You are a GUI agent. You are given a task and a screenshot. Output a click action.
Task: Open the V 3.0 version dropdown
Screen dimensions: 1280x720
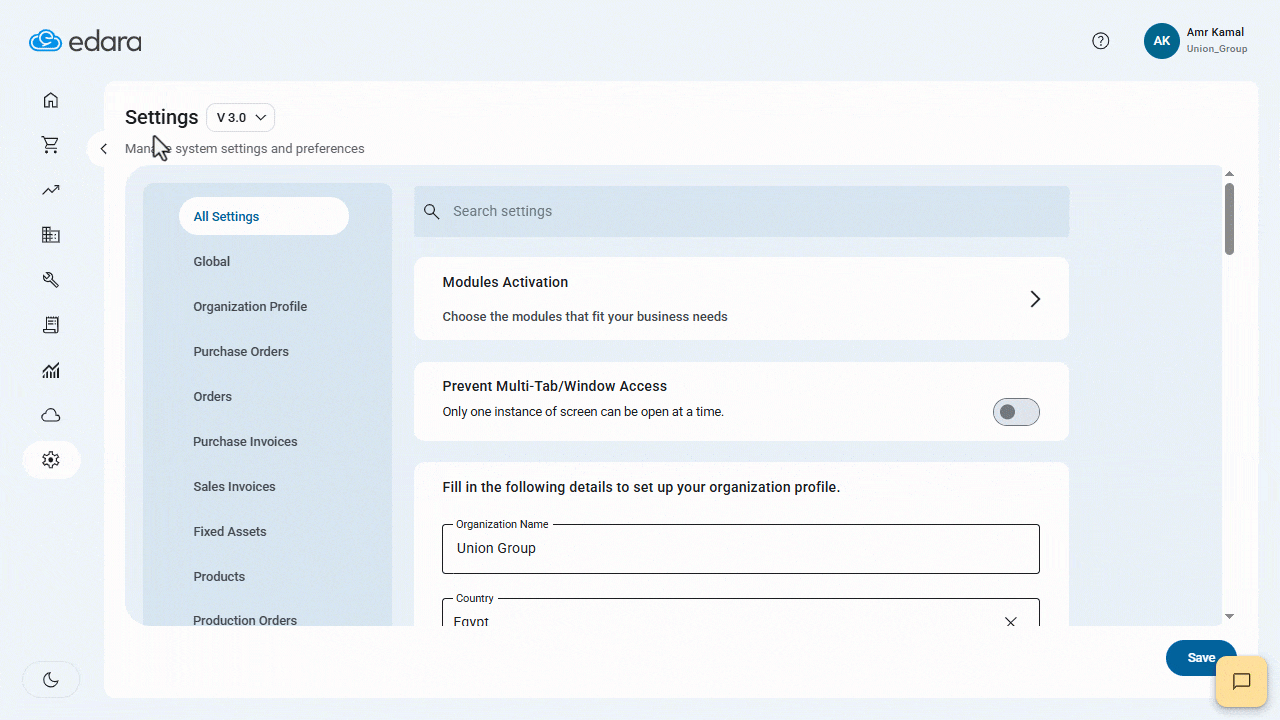pyautogui.click(x=240, y=117)
